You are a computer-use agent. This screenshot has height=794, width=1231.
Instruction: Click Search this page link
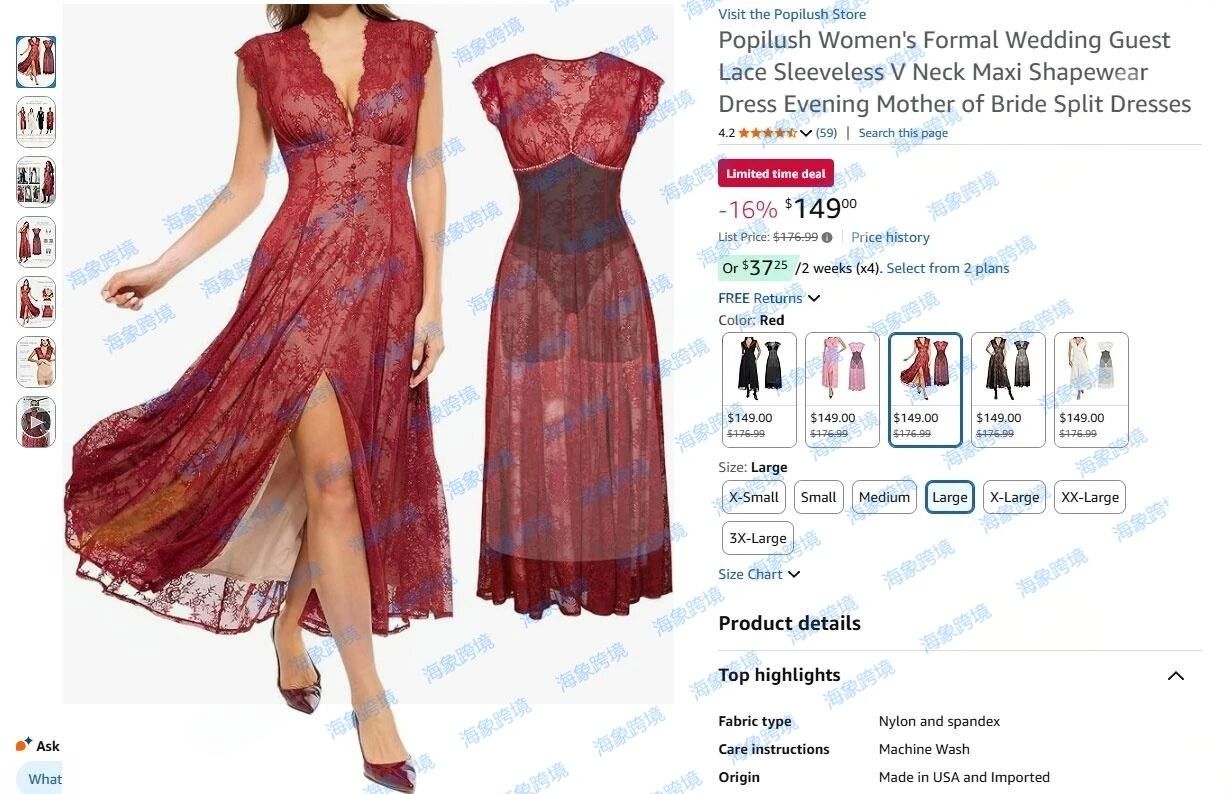coord(903,133)
